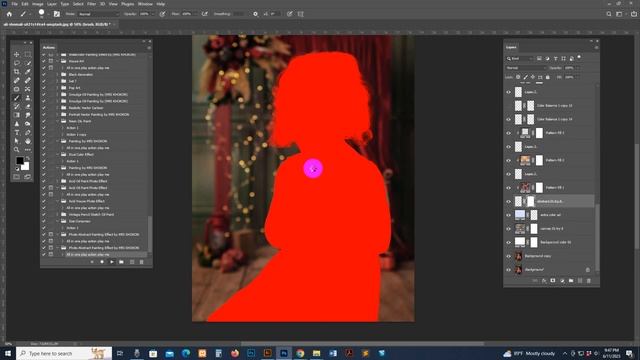Click the taskbar search box
The width and height of the screenshot is (640, 360).
64,353
